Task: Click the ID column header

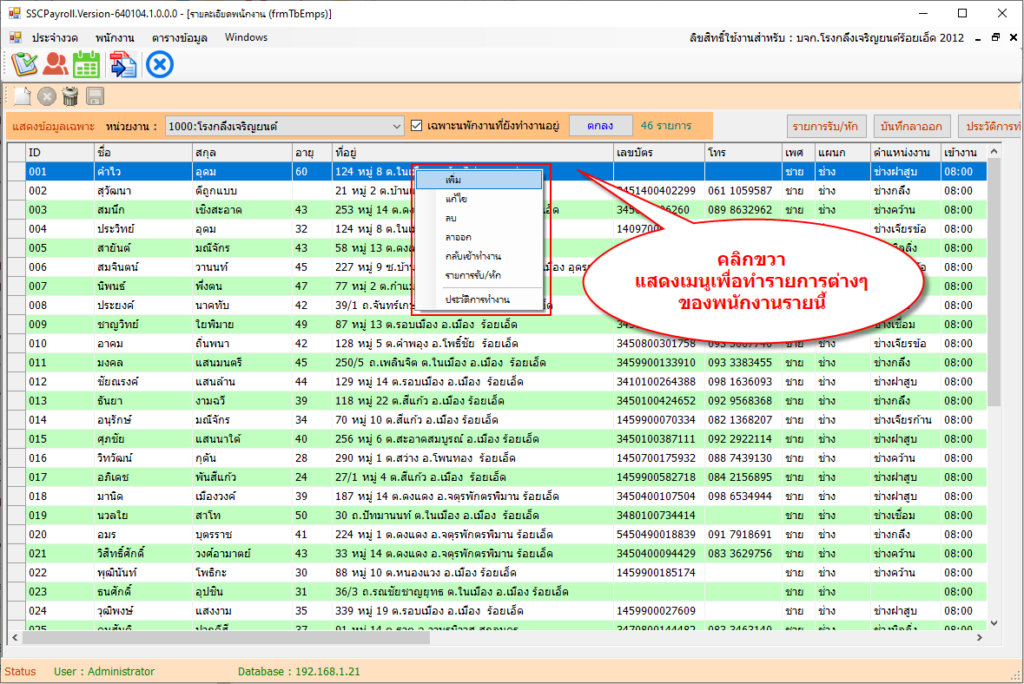Action: pos(60,152)
